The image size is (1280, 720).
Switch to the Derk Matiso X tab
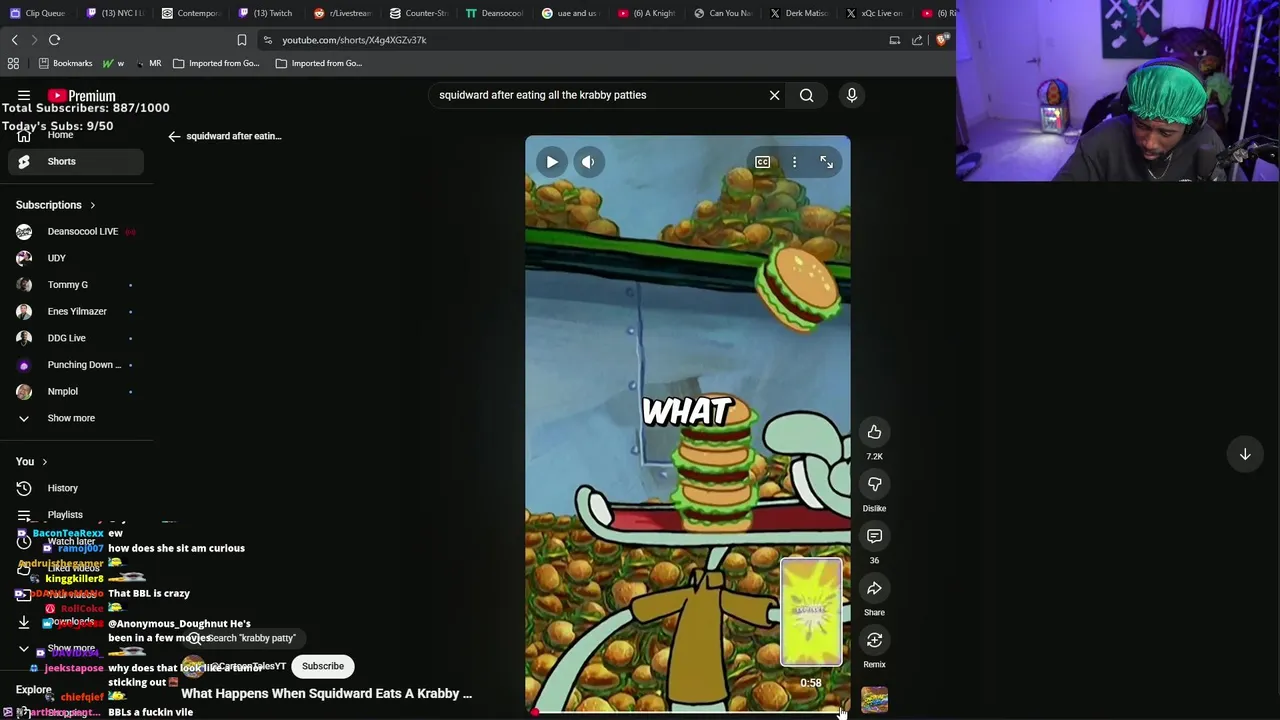coord(798,13)
